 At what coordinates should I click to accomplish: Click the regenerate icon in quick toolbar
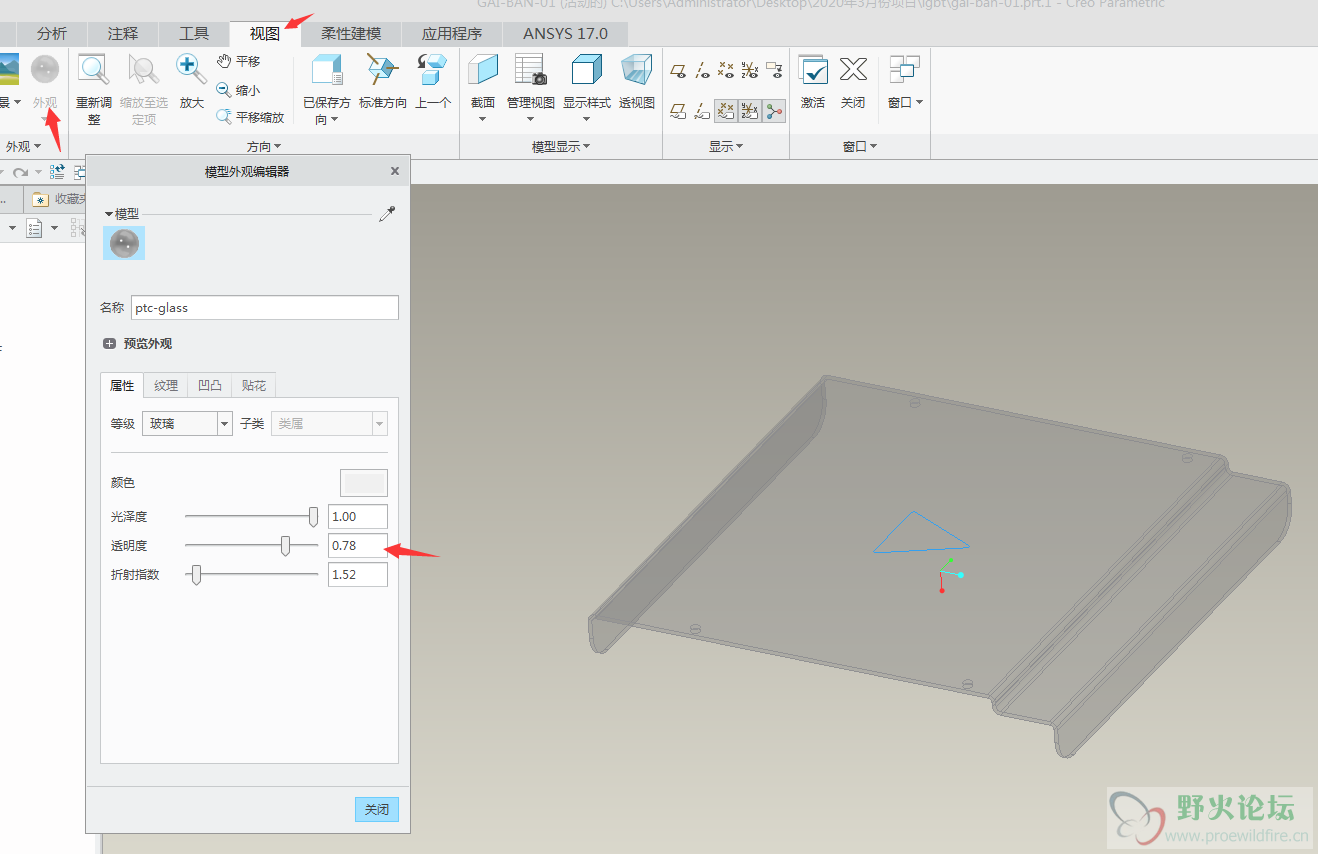coord(57,172)
